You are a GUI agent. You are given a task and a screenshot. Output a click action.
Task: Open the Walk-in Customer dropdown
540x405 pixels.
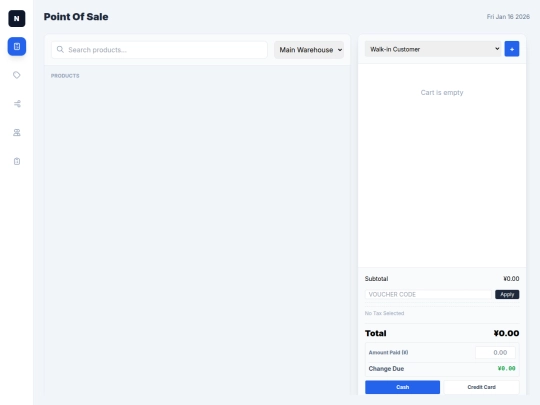[433, 49]
